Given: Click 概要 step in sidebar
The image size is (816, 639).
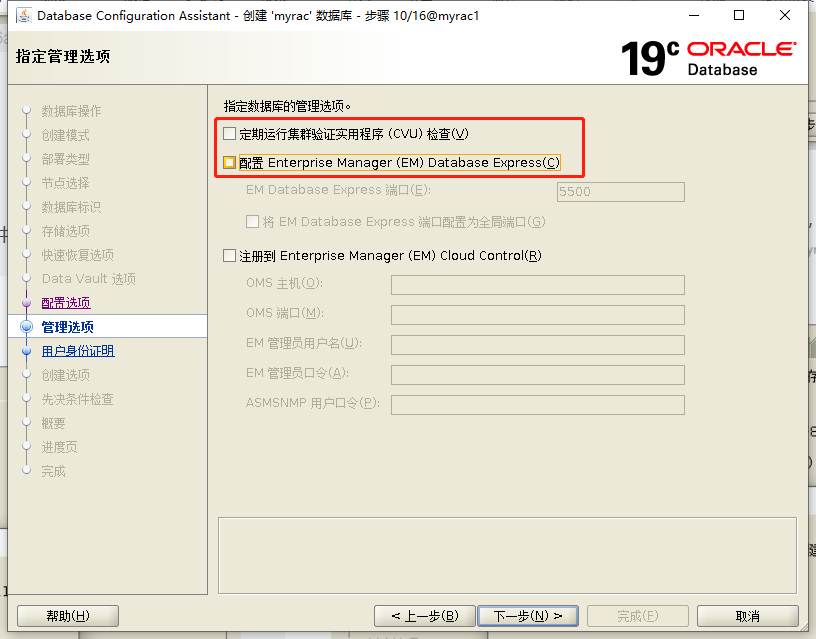Looking at the screenshot, I should pos(54,423).
